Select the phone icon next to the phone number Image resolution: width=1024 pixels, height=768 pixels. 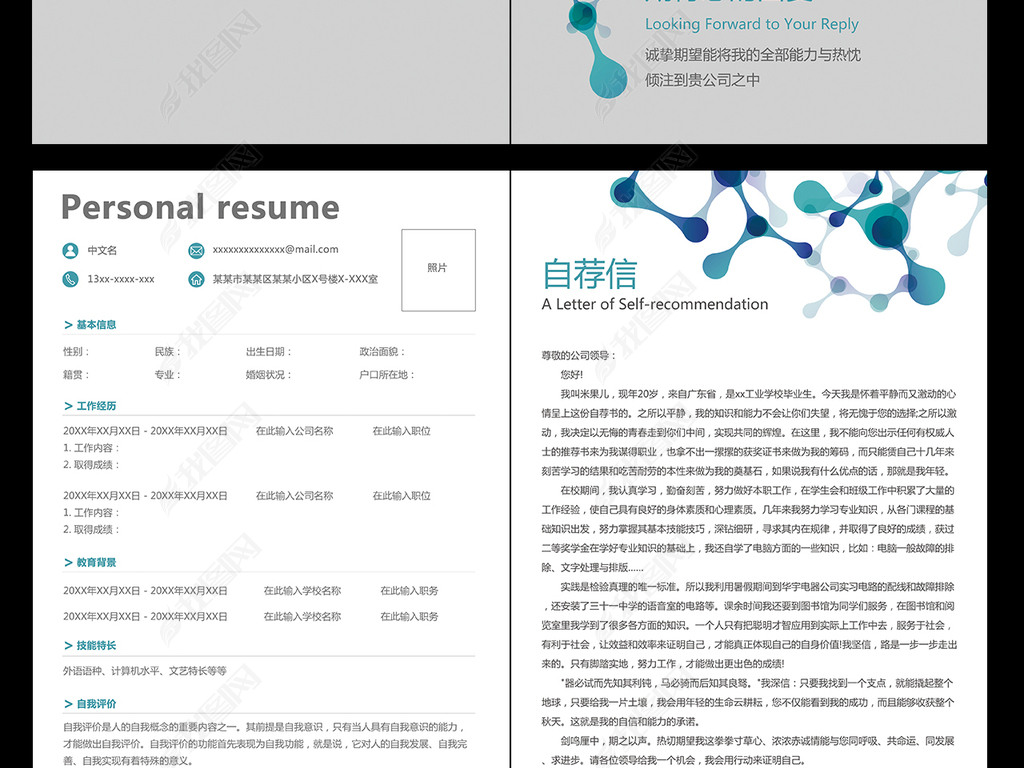69,279
